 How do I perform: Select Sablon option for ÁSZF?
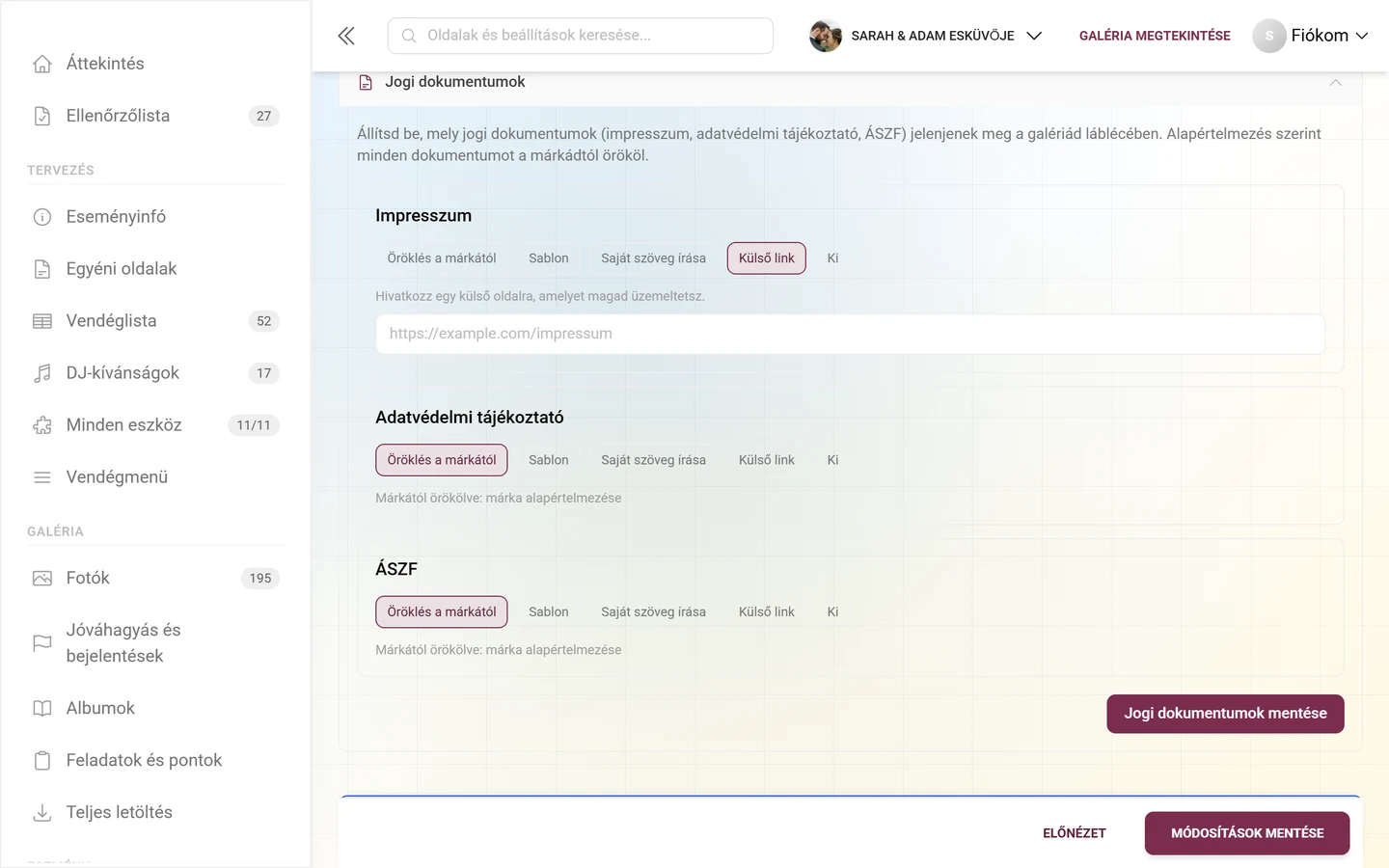pyautogui.click(x=549, y=612)
